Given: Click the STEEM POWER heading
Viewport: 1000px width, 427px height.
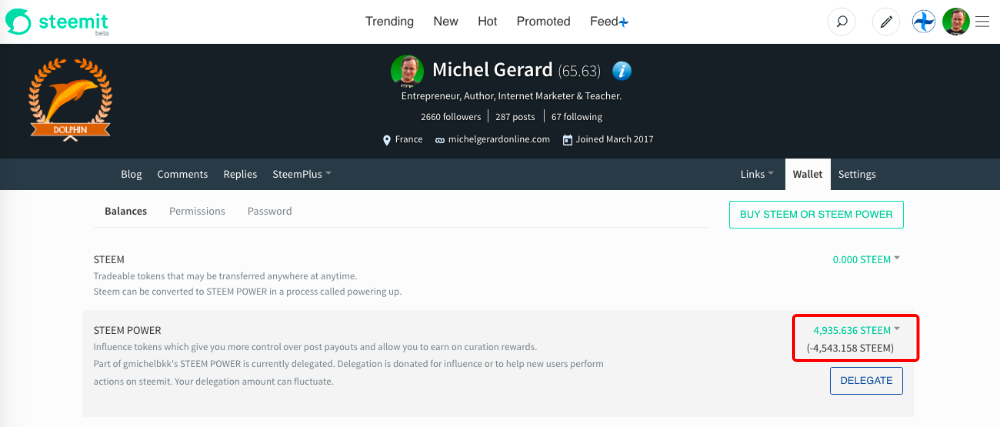Looking at the screenshot, I should point(127,330).
